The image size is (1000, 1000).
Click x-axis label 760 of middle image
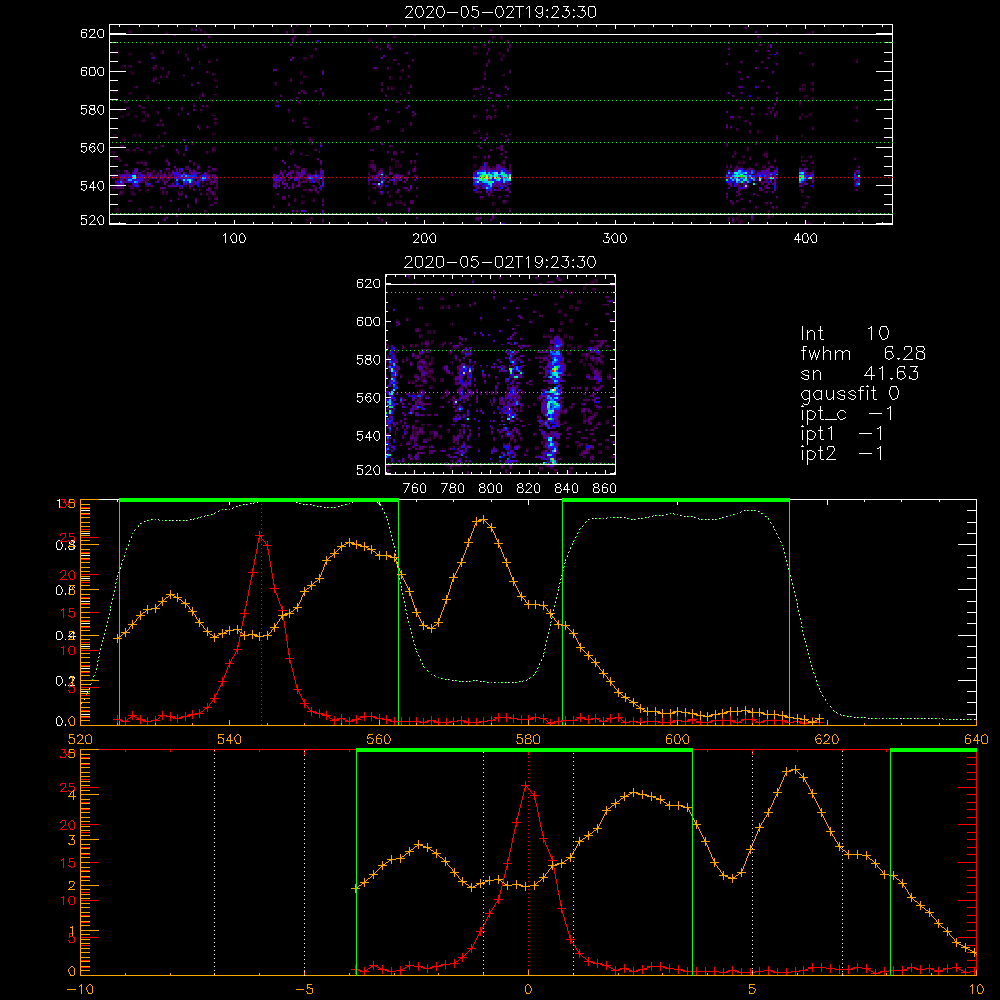(415, 489)
